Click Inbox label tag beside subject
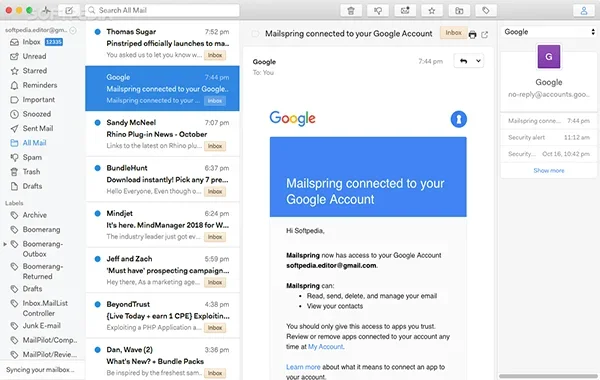Image resolution: width=600 pixels, height=380 pixels. pos(453,33)
